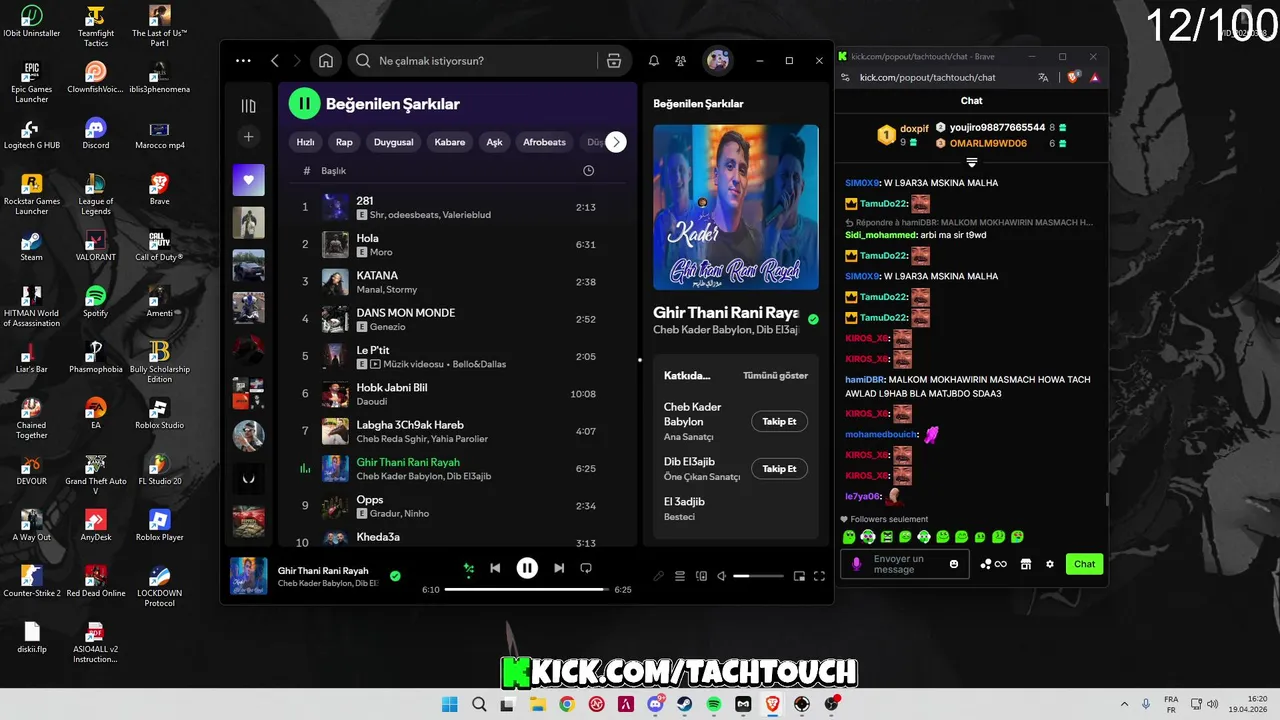Select the Duygusal filter chip

(393, 142)
